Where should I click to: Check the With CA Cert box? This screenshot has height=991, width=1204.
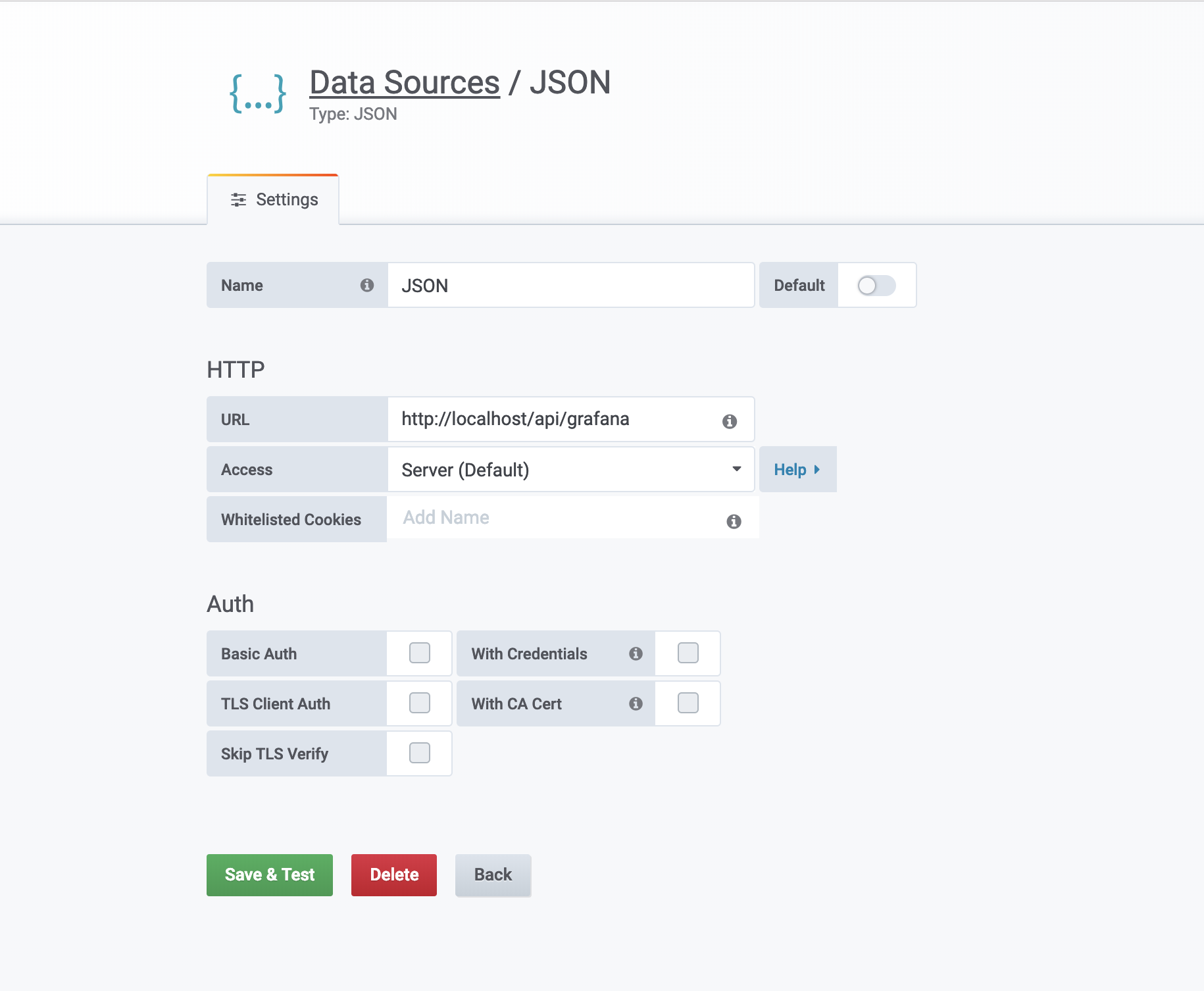coord(688,703)
